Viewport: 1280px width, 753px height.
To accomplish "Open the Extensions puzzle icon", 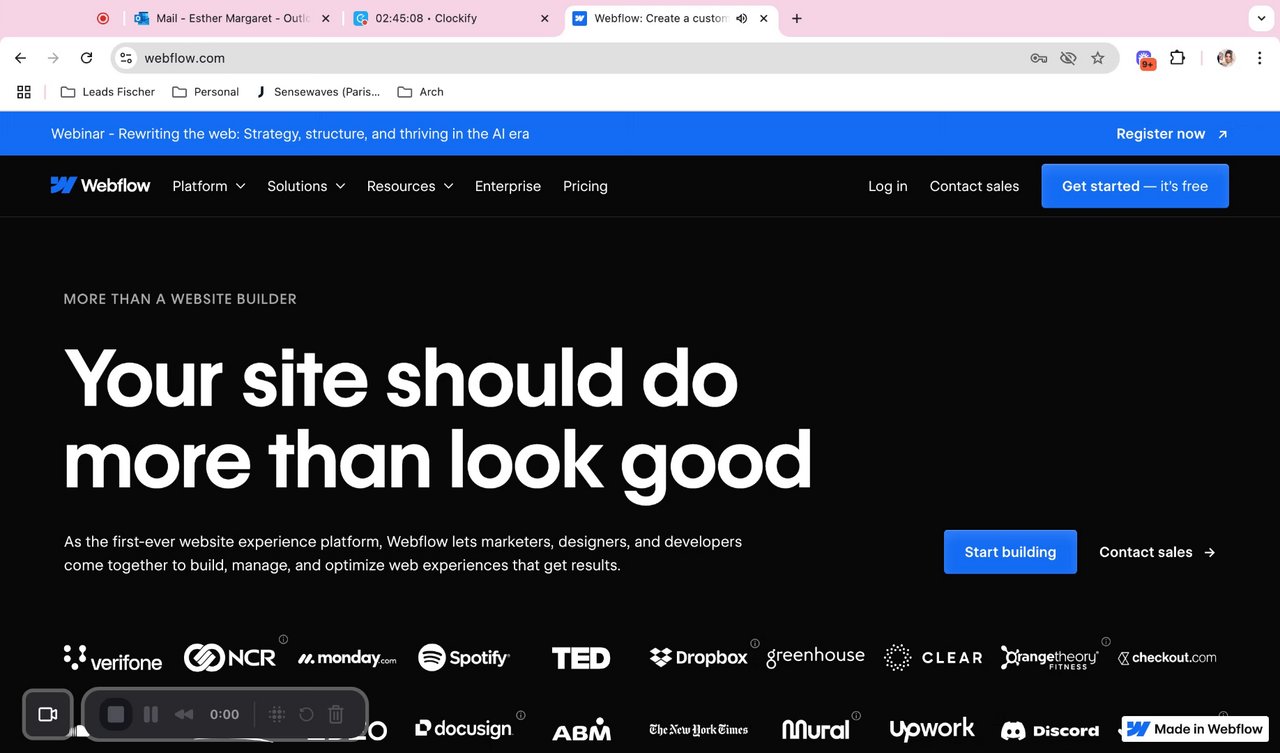I will 1177,58.
